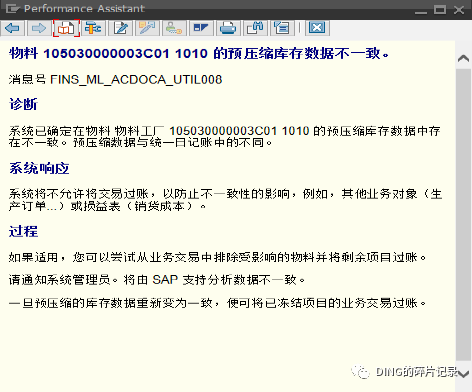Go back with the left arrow icon

point(13,28)
